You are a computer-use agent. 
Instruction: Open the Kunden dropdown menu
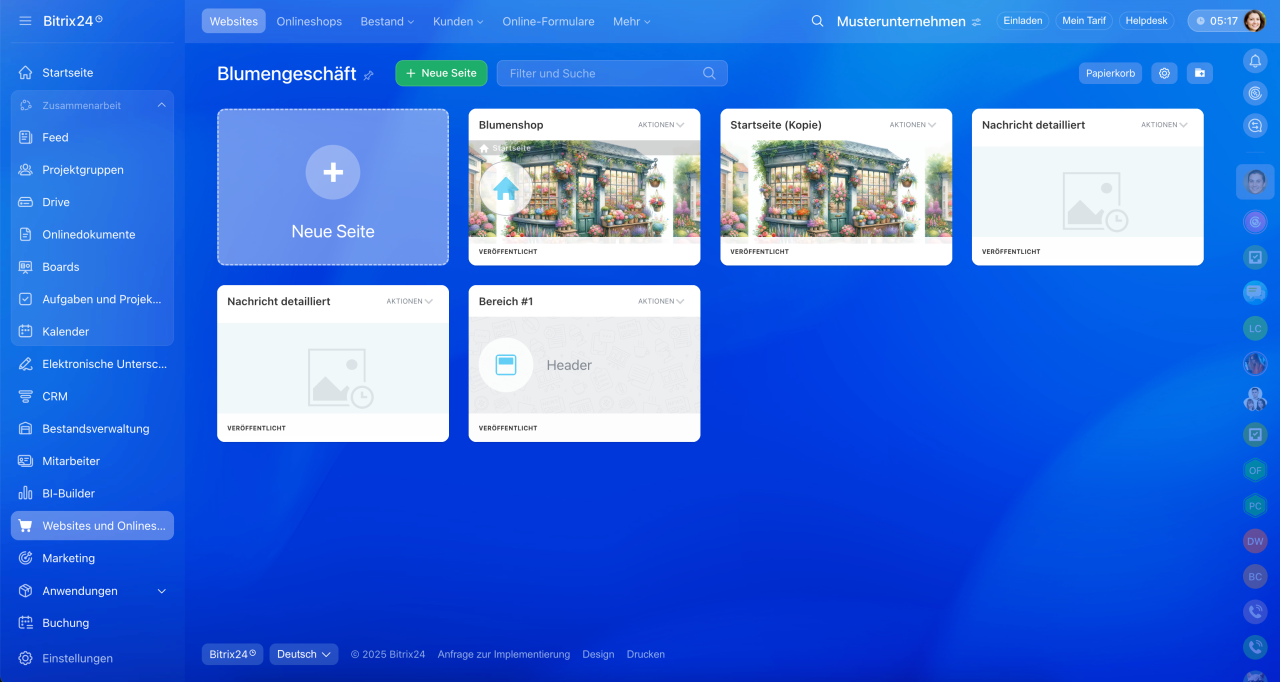tap(458, 21)
